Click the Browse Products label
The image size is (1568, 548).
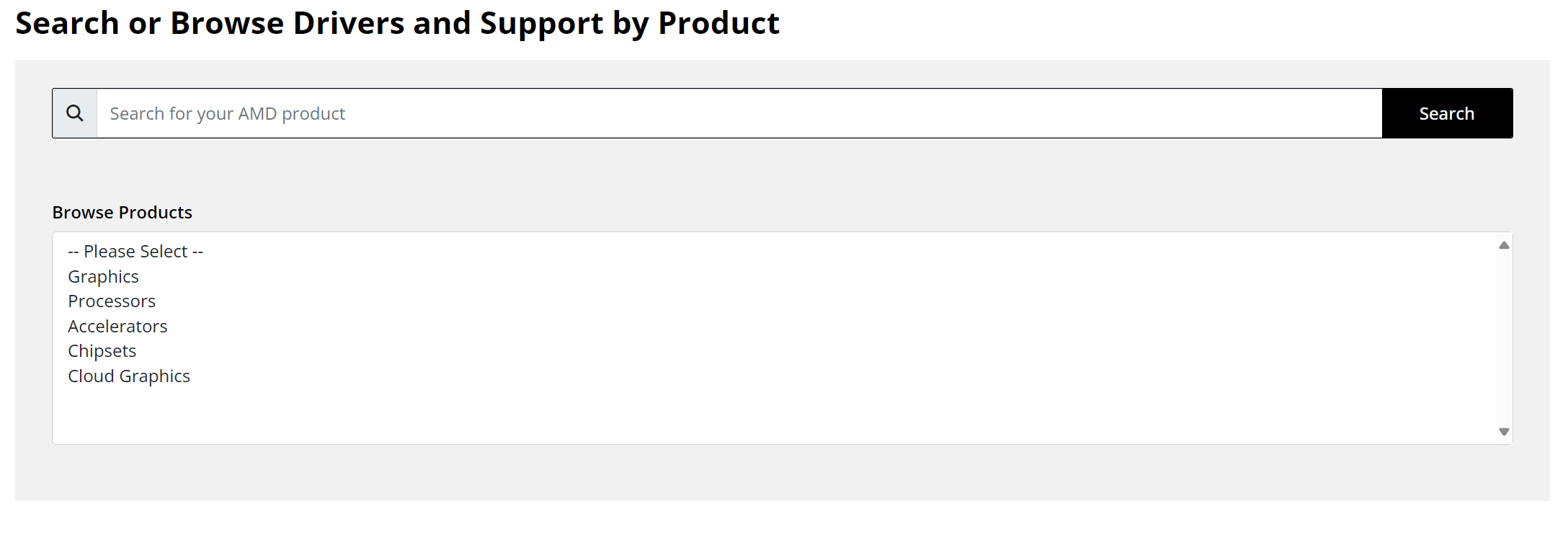tap(122, 213)
